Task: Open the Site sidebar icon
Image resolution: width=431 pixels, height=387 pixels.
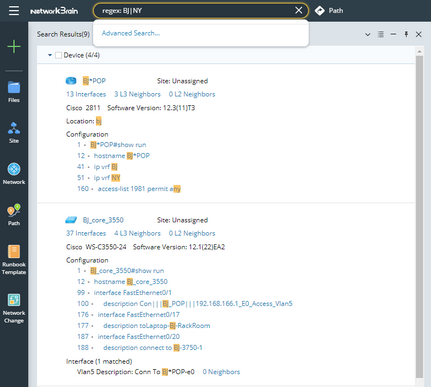Action: point(14,133)
